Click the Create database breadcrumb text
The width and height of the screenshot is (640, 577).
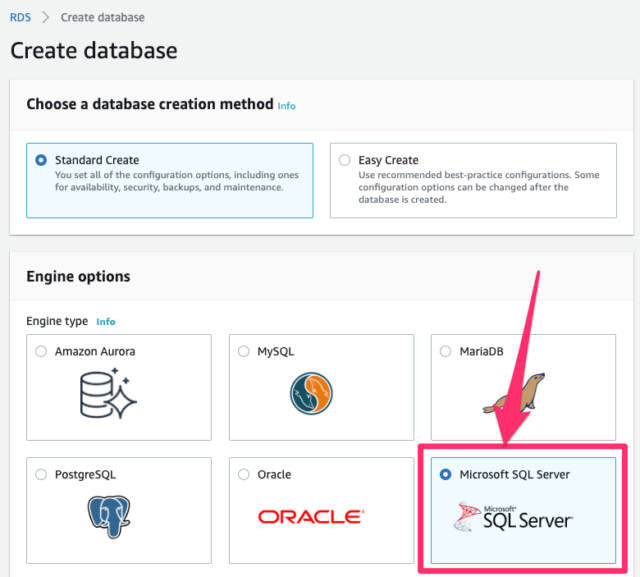[x=102, y=18]
